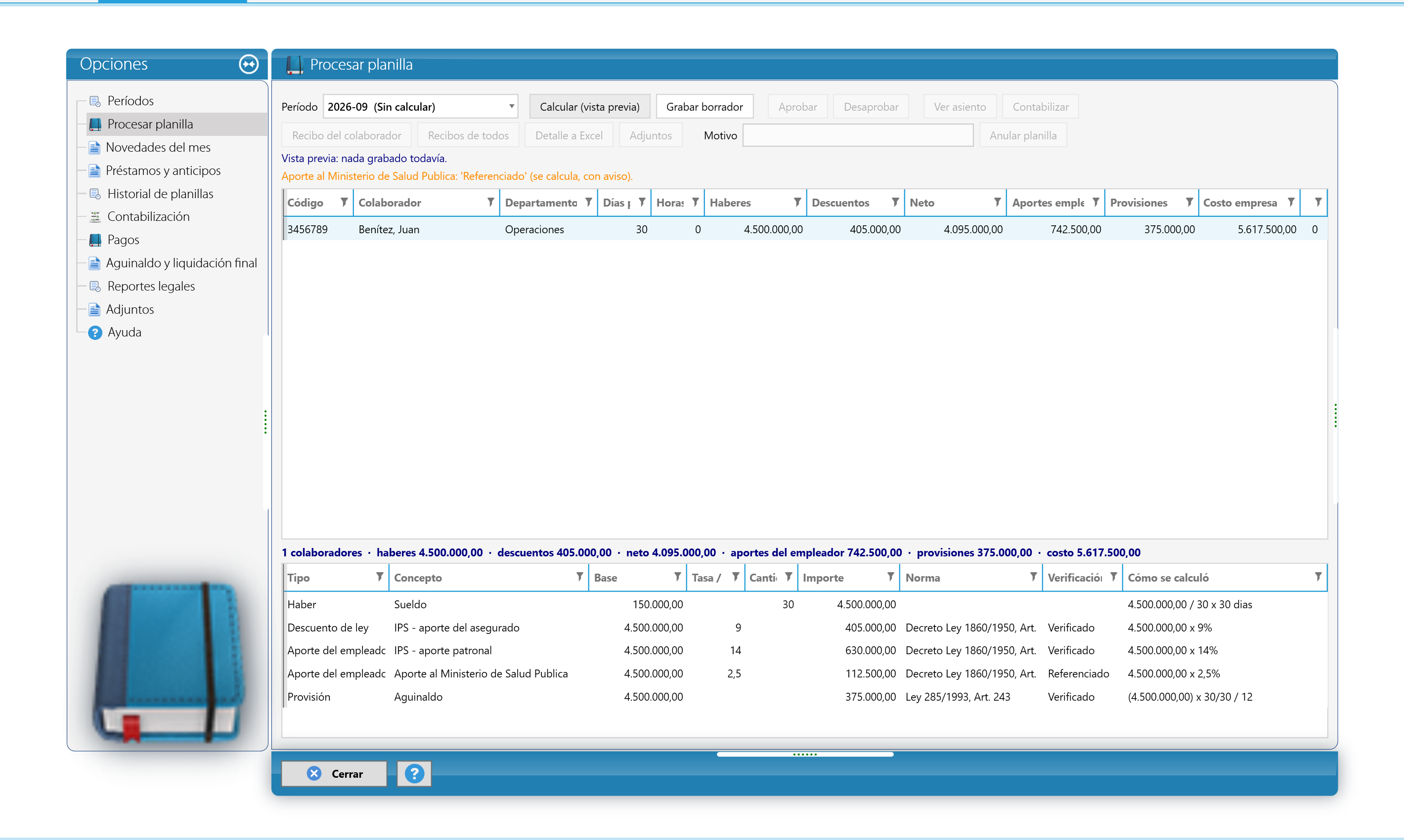Filter the Descuentos column
Screen dimensions: 1404x840
[x=895, y=202]
